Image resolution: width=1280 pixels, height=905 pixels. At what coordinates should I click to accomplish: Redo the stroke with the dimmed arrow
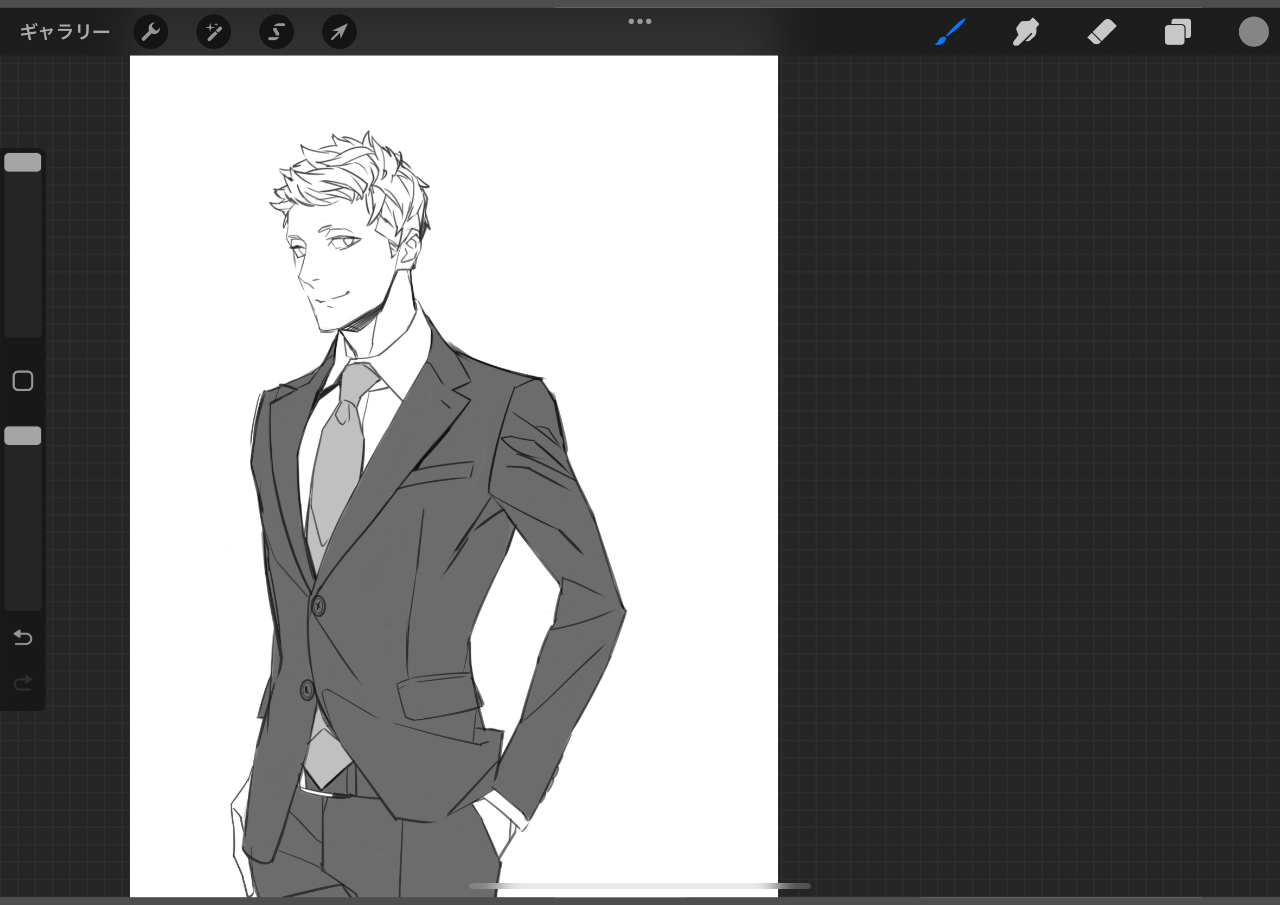23,683
